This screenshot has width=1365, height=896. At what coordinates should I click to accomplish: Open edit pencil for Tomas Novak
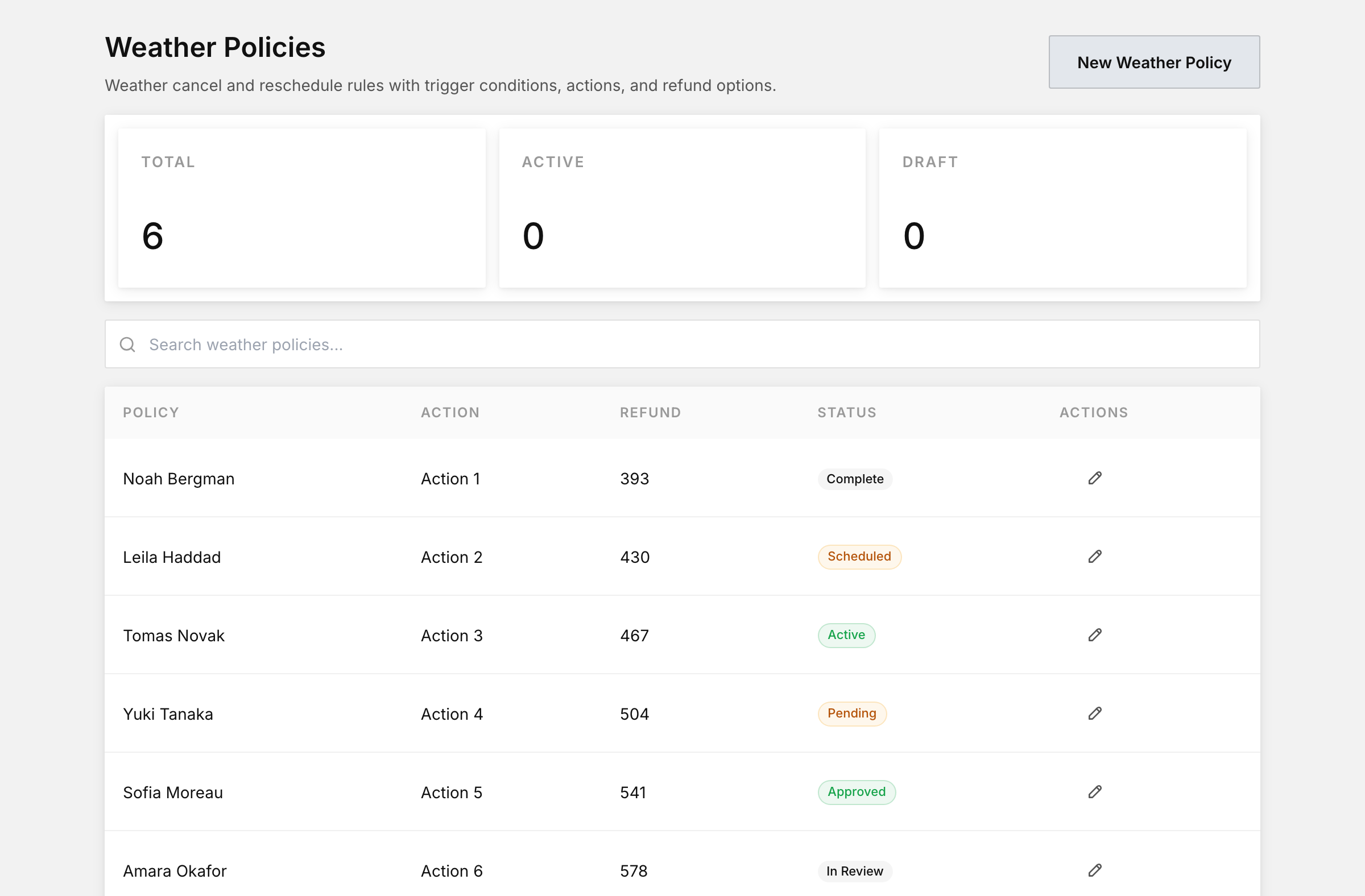pyautogui.click(x=1094, y=635)
